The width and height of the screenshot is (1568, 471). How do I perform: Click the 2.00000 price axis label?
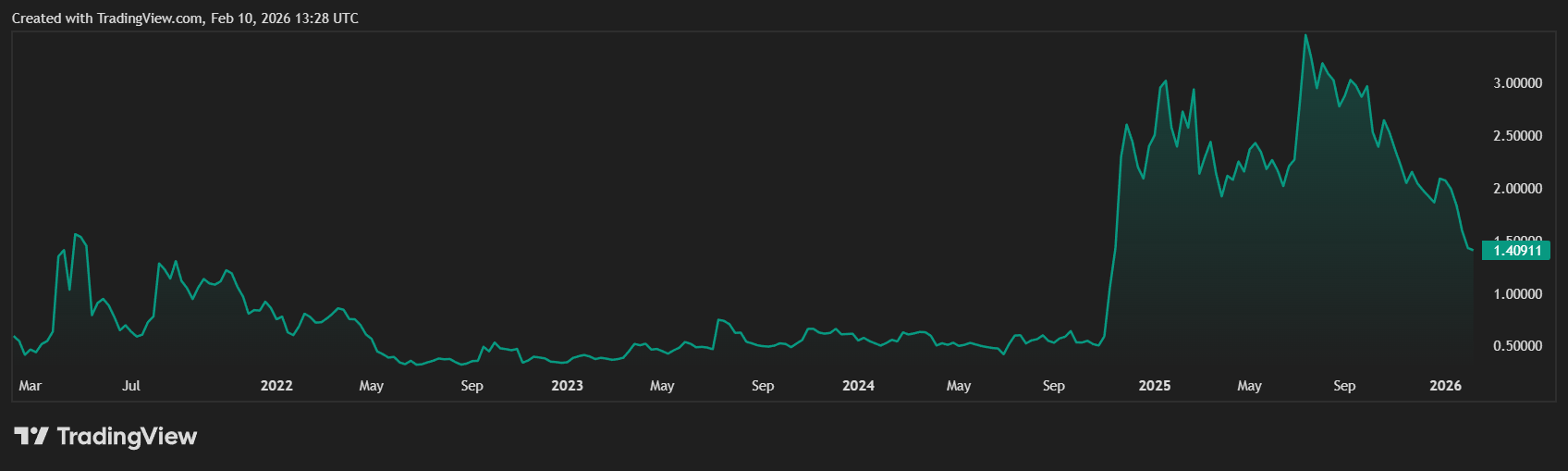click(x=1517, y=189)
